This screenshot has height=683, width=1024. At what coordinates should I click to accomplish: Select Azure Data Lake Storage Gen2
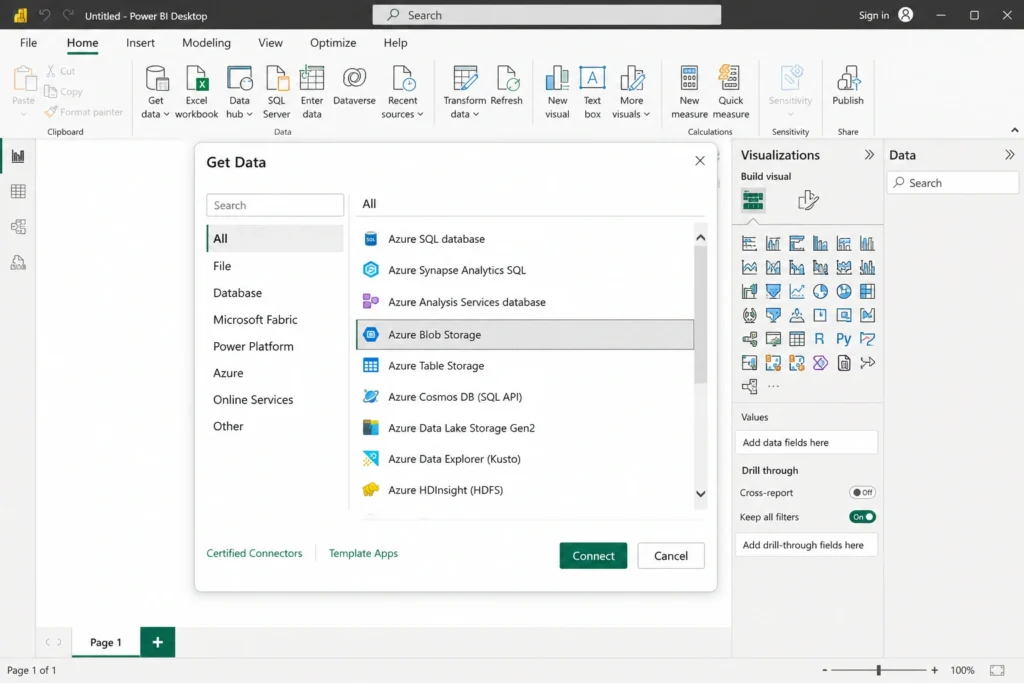click(525, 428)
